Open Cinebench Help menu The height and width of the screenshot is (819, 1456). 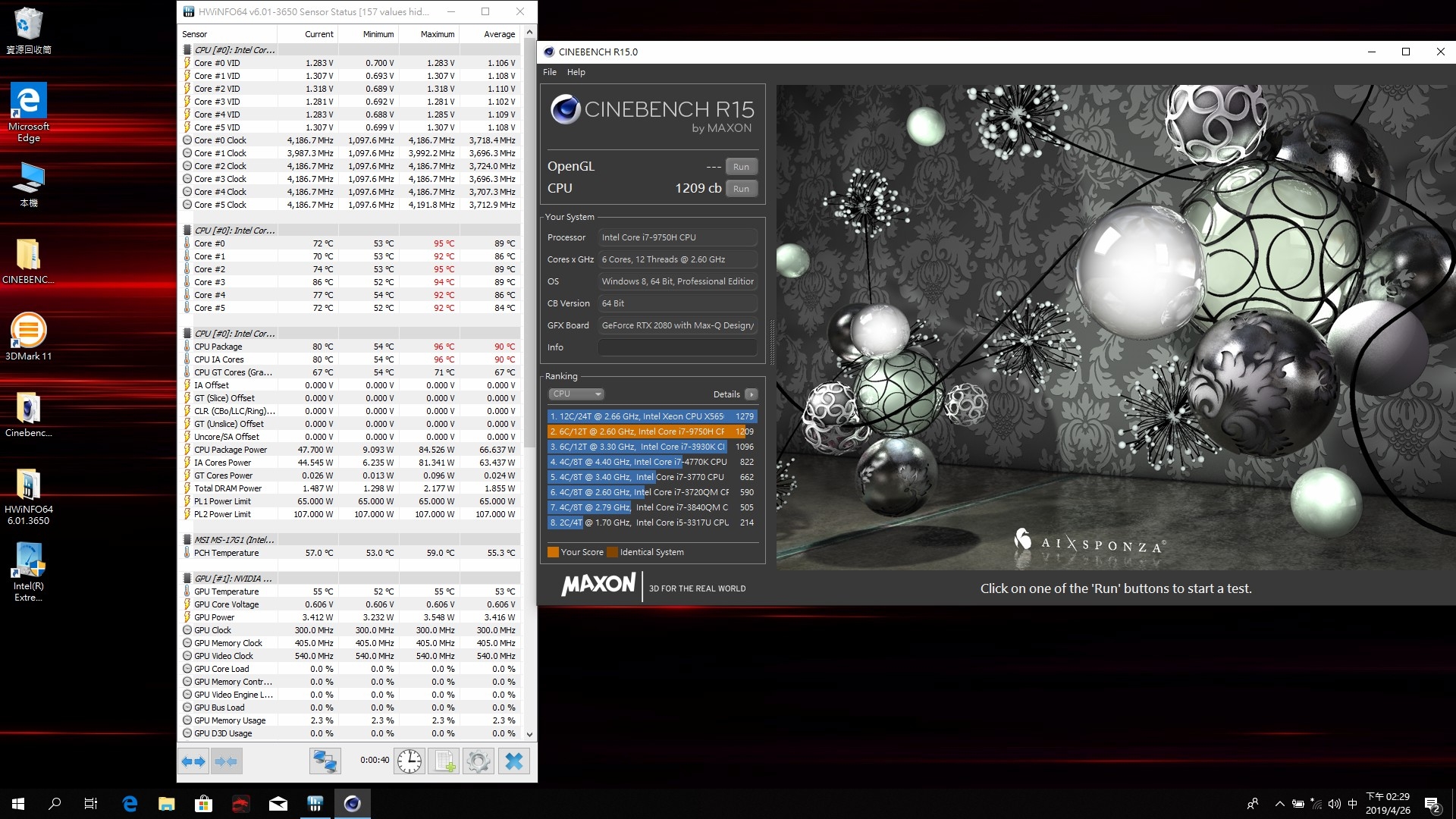pyautogui.click(x=576, y=72)
